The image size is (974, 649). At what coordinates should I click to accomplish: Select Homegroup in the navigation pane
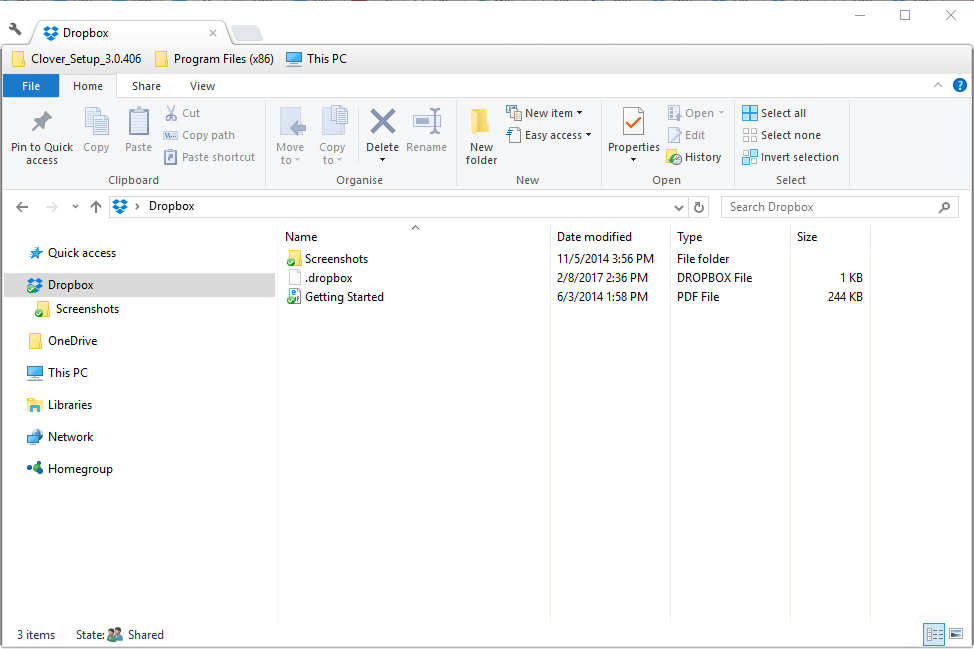tap(70, 469)
